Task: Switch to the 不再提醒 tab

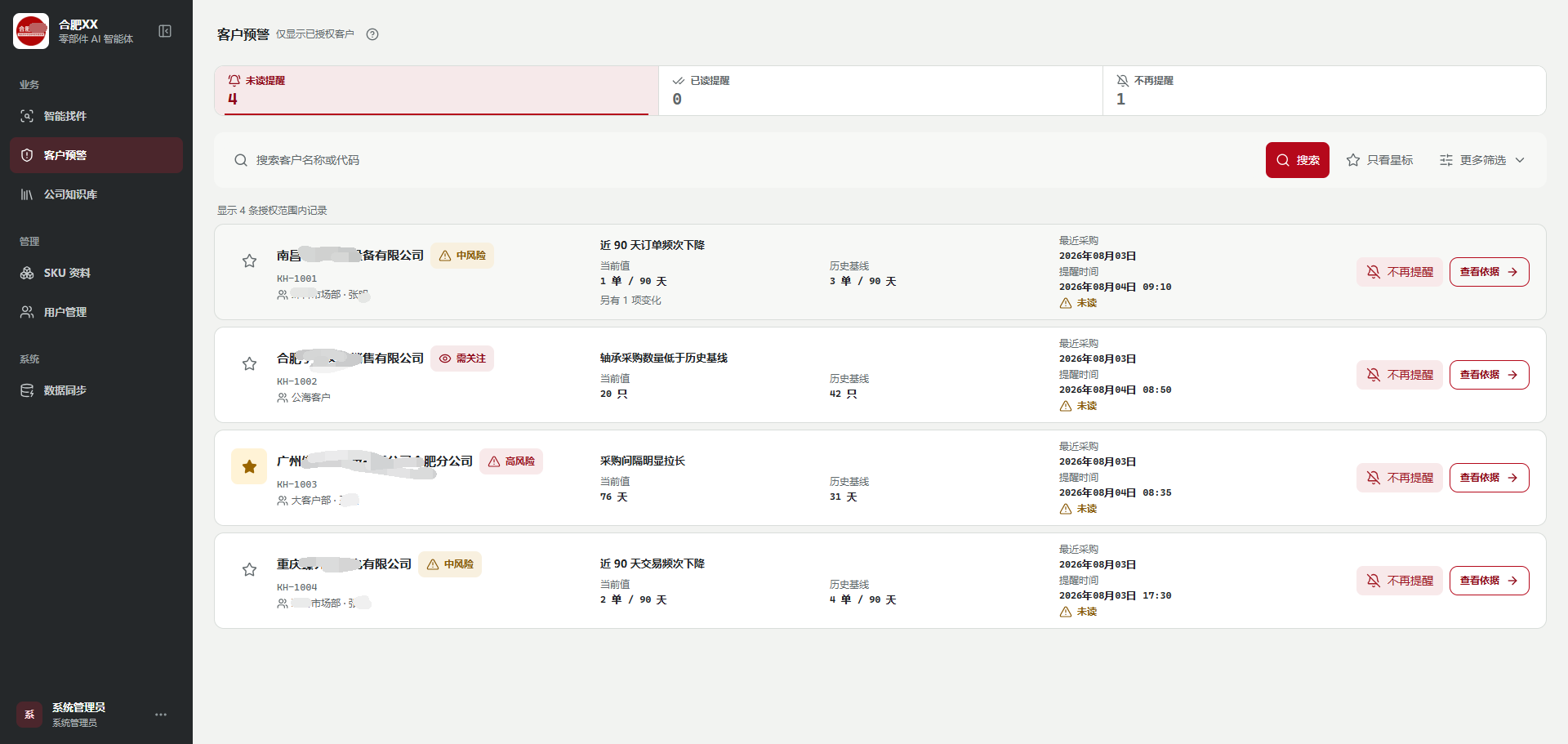Action: 1324,91
